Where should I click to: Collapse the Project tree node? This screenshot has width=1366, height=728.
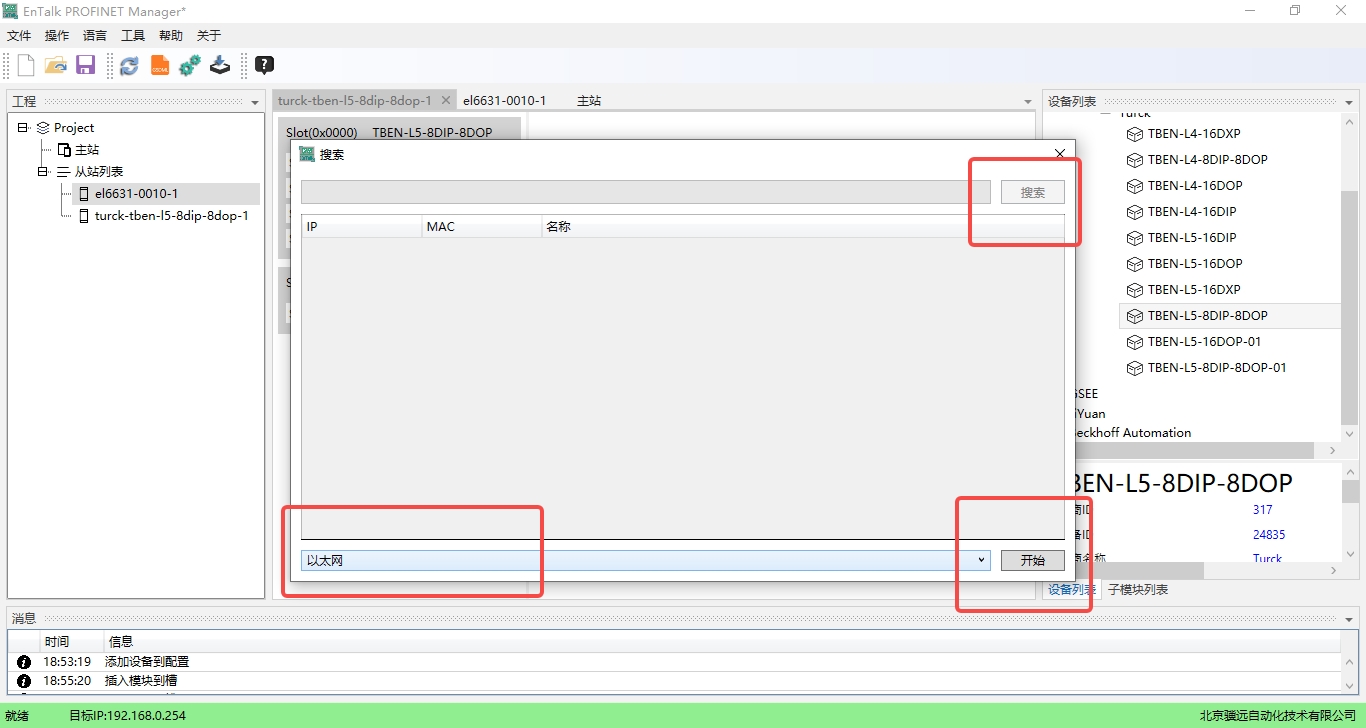[23, 128]
